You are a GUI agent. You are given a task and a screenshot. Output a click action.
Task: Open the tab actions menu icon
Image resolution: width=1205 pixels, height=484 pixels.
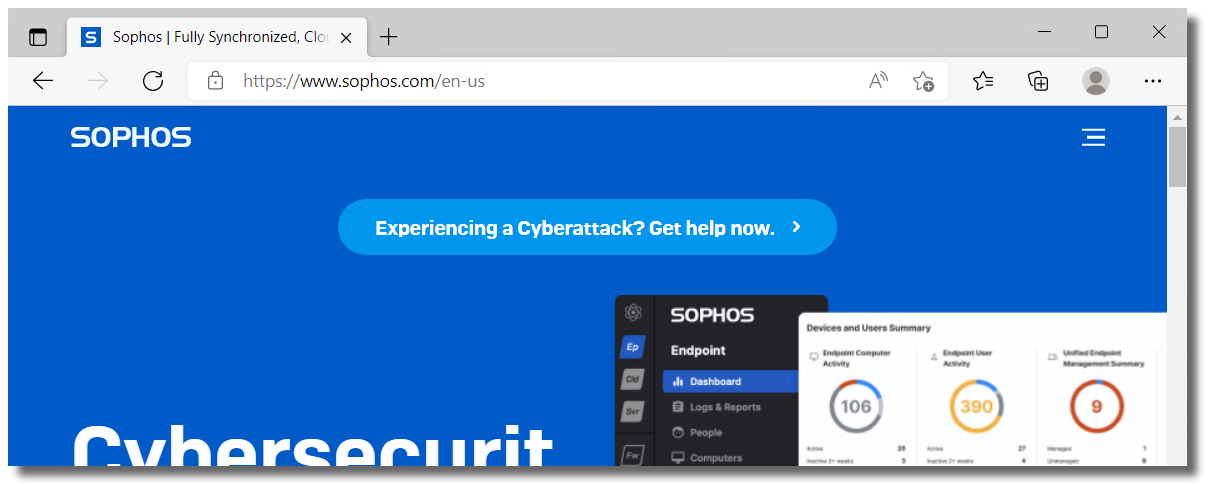coord(38,37)
